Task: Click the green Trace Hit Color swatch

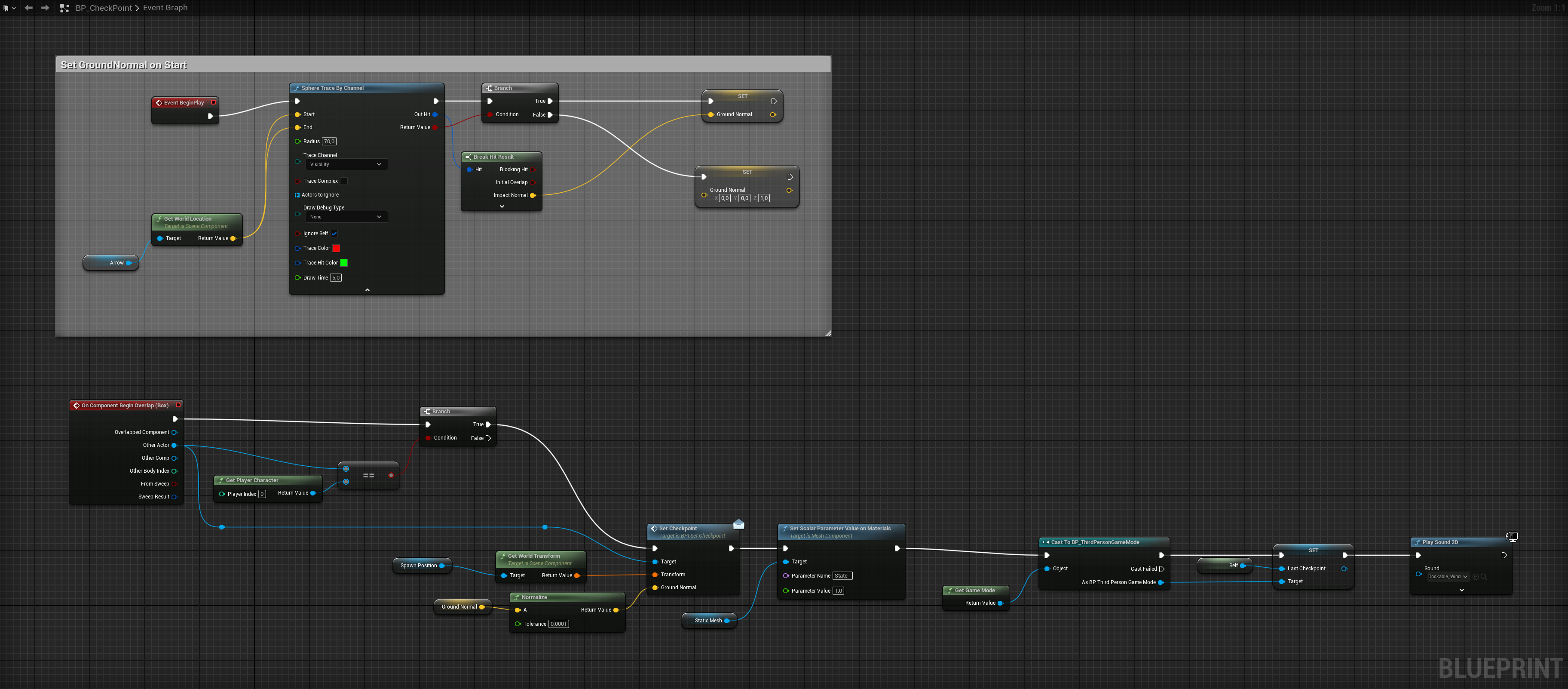Action: pyautogui.click(x=344, y=262)
